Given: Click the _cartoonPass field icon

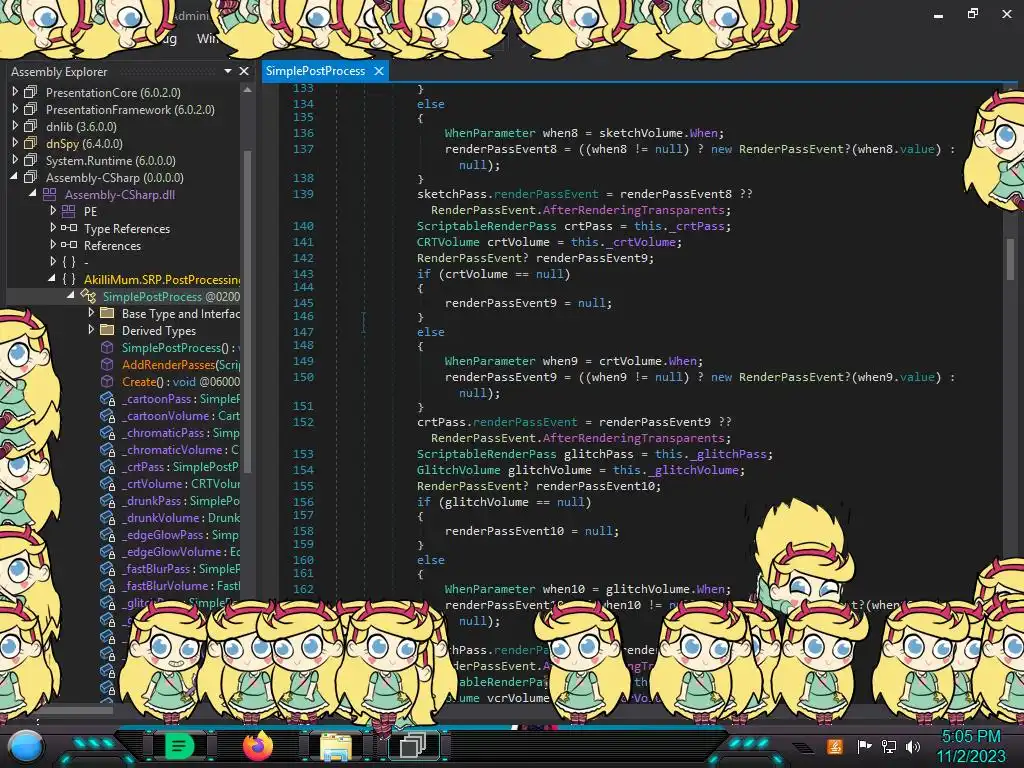Looking at the screenshot, I should (107, 398).
